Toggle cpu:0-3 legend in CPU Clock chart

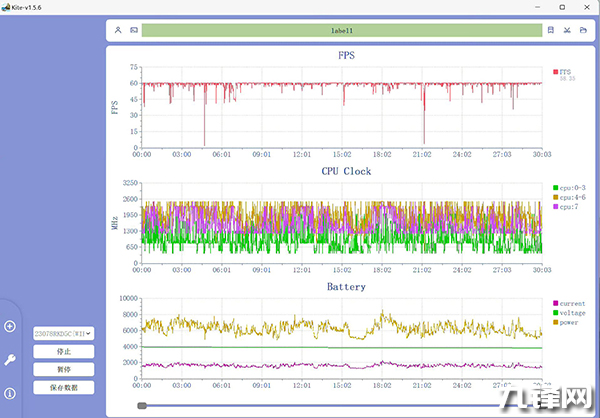click(x=569, y=188)
